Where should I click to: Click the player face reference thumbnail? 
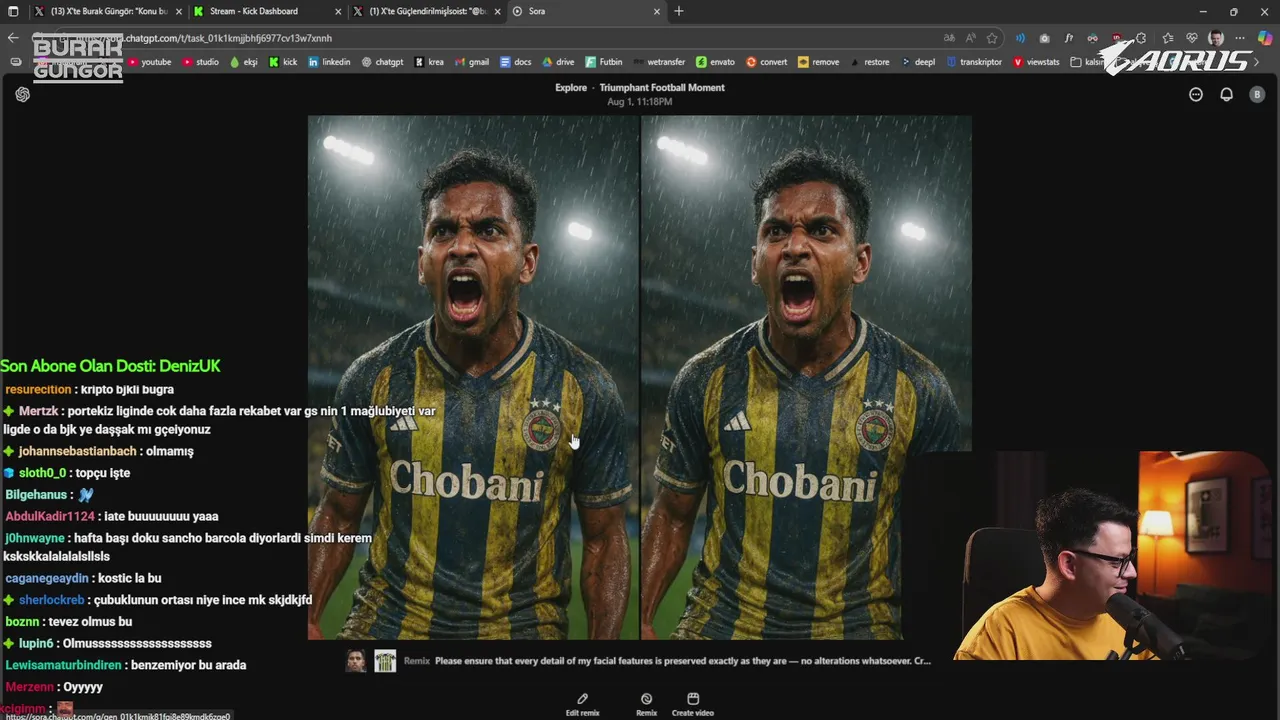[x=356, y=661]
